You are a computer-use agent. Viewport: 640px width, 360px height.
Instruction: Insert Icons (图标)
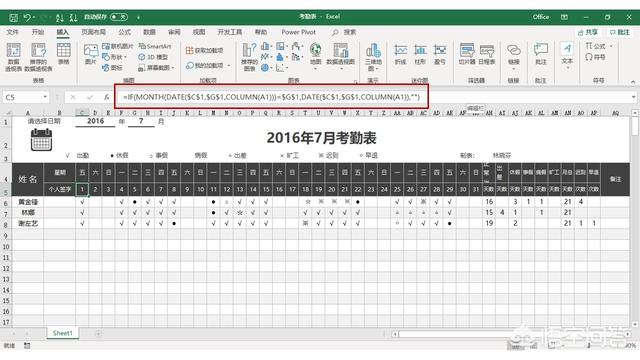[112, 67]
